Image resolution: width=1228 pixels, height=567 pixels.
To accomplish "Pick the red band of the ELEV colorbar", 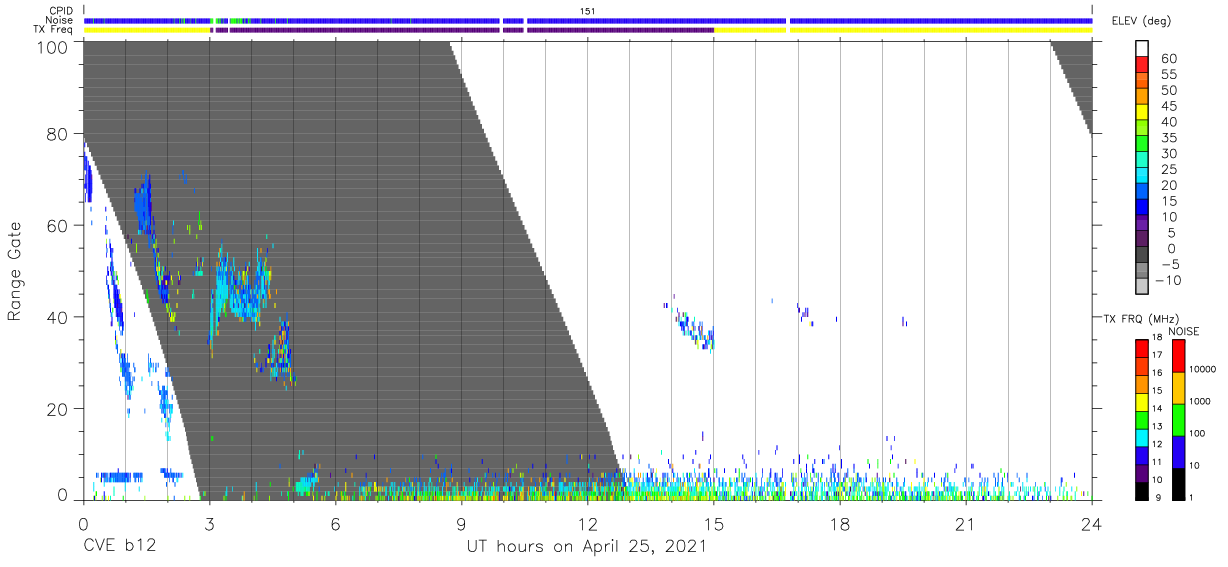I will pos(1142,65).
